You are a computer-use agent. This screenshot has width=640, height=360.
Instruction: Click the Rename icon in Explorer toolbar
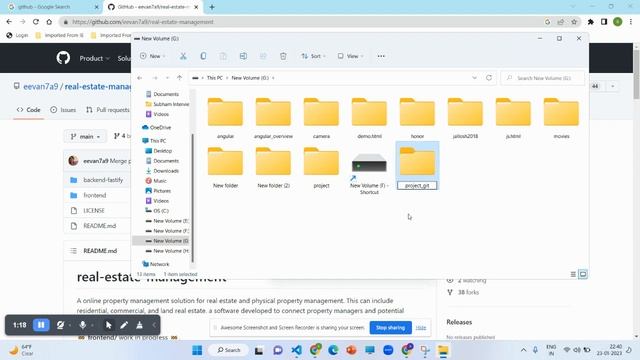click(243, 56)
